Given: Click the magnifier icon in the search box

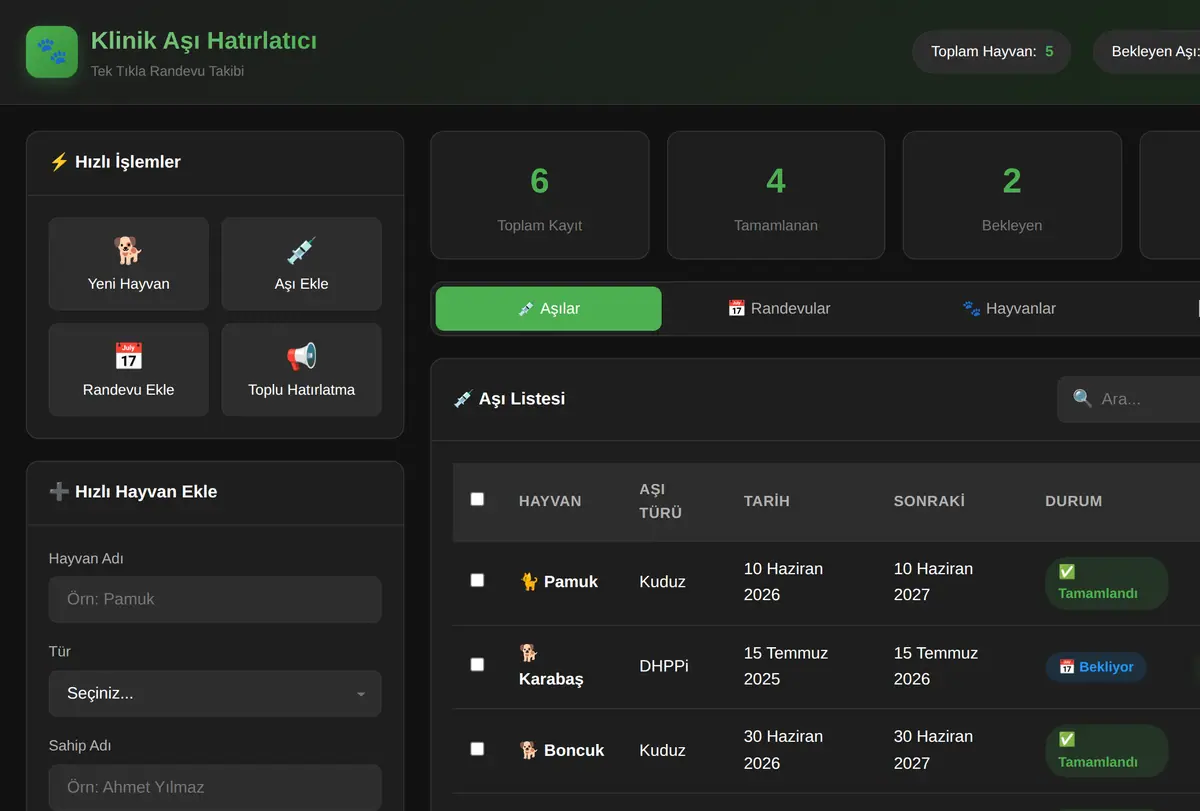Looking at the screenshot, I should 1082,398.
